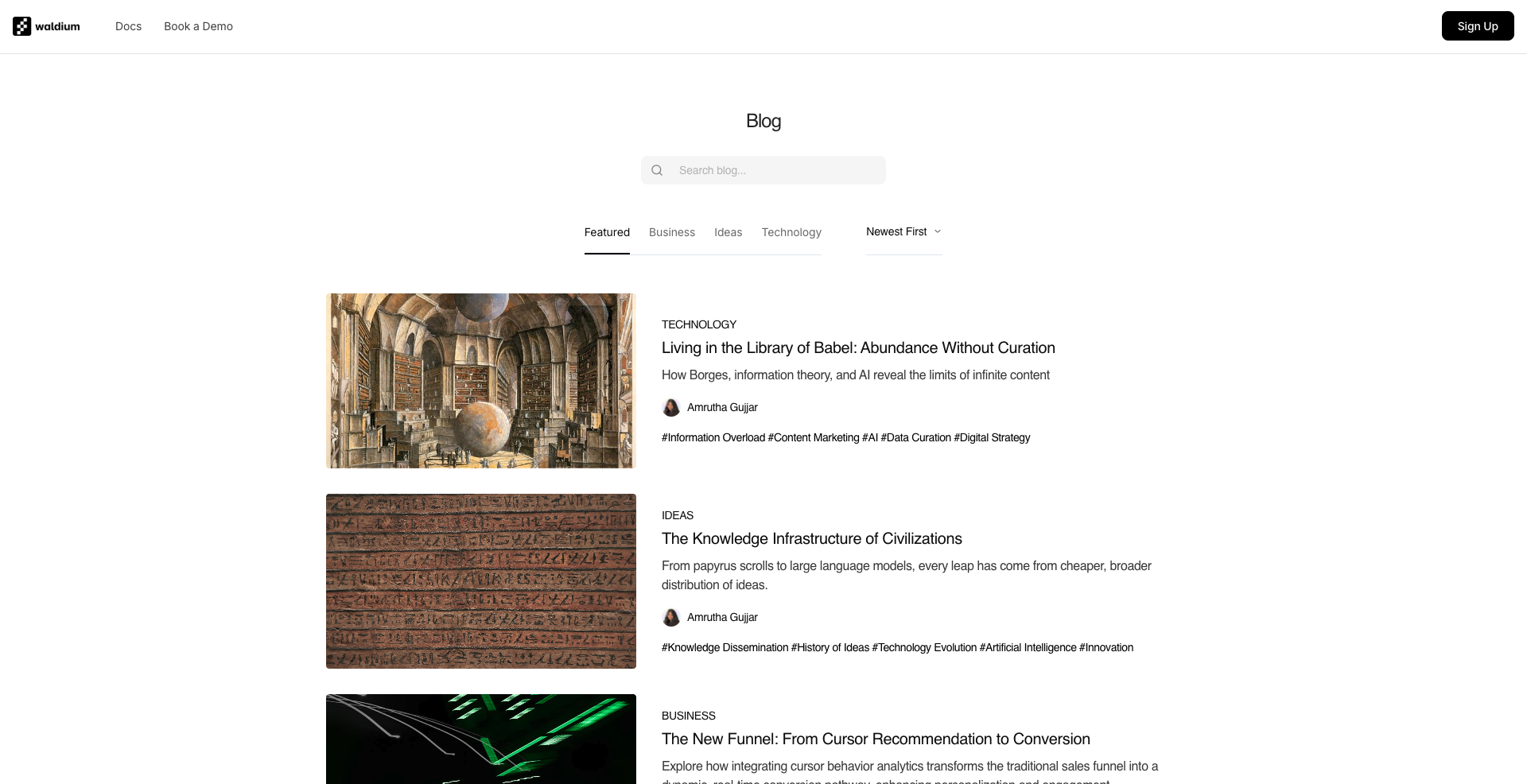Image resolution: width=1527 pixels, height=784 pixels.
Task: Select the Featured tab
Action: (607, 232)
